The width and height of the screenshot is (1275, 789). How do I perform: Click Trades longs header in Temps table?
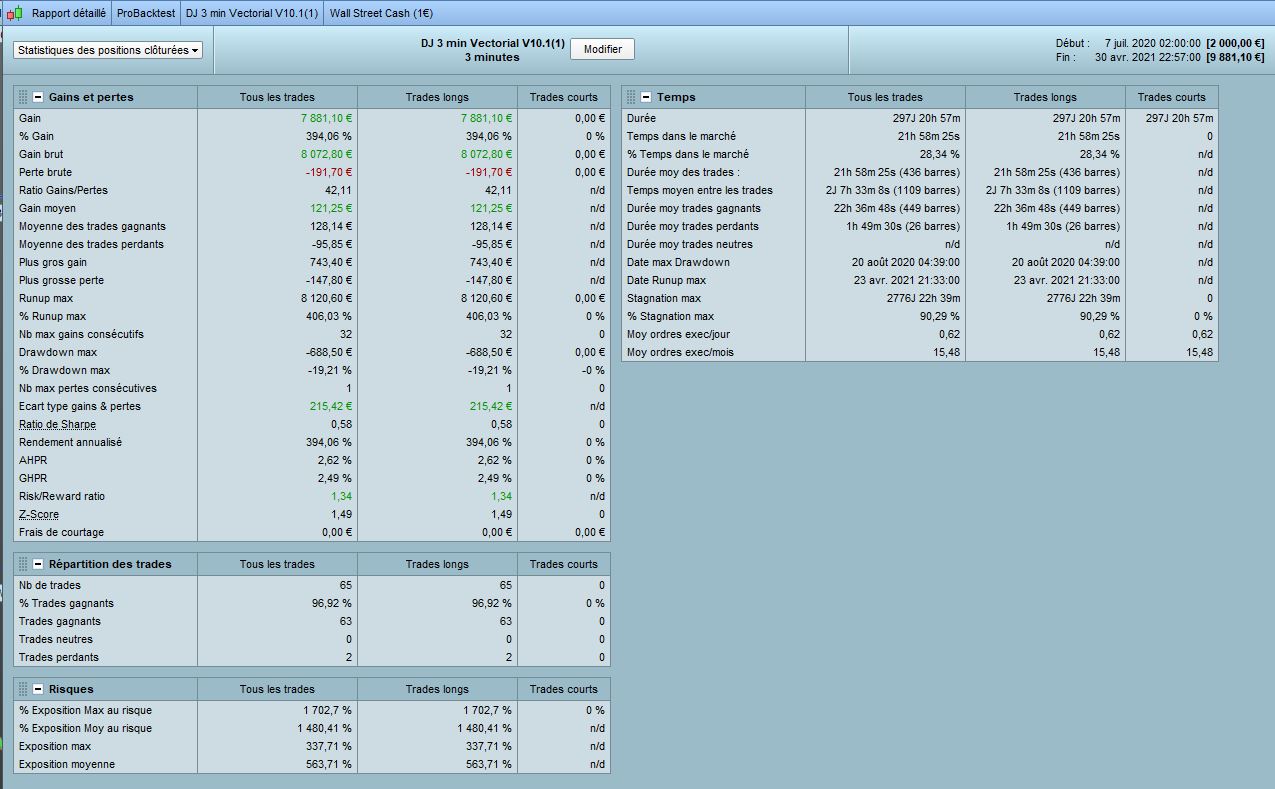pos(1045,97)
